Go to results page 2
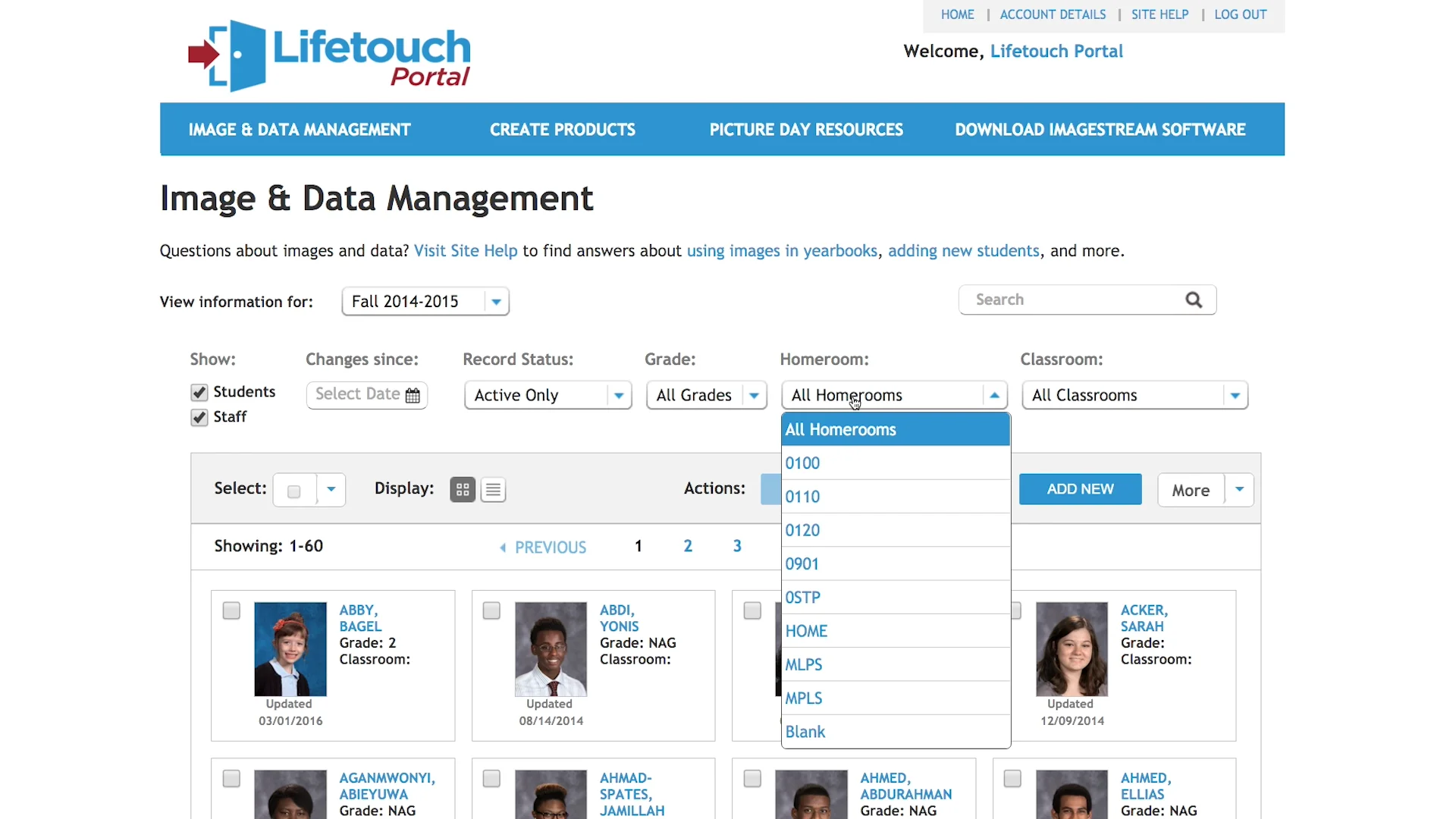 [688, 546]
